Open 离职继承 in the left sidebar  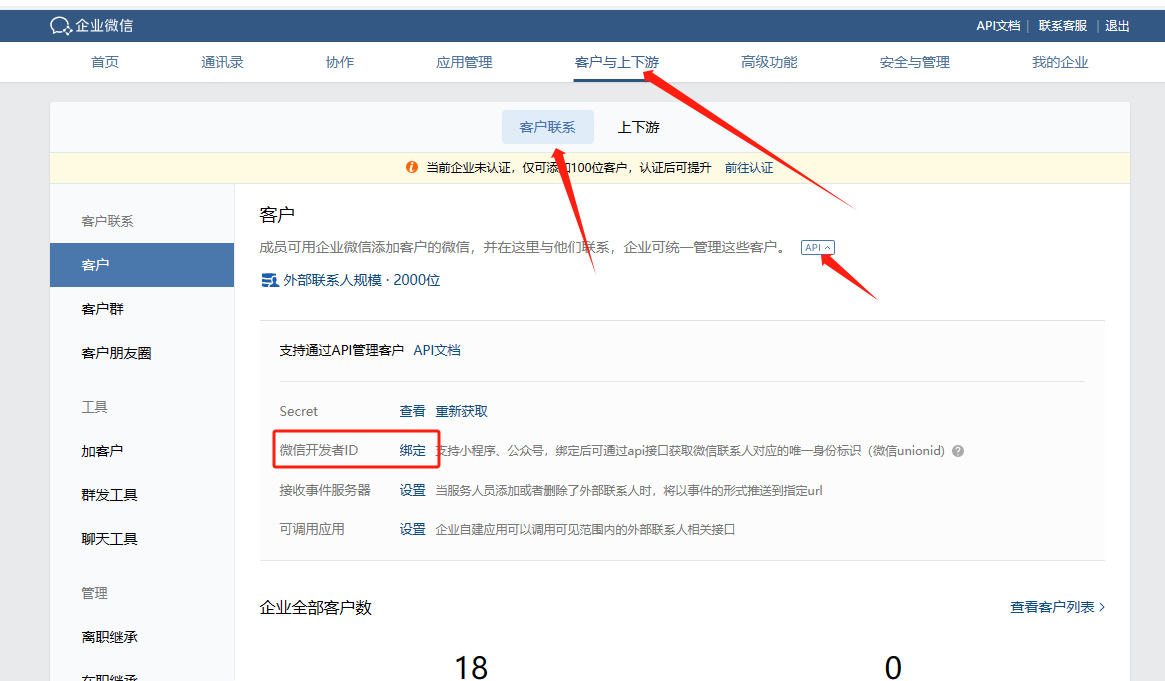pyautogui.click(x=109, y=637)
